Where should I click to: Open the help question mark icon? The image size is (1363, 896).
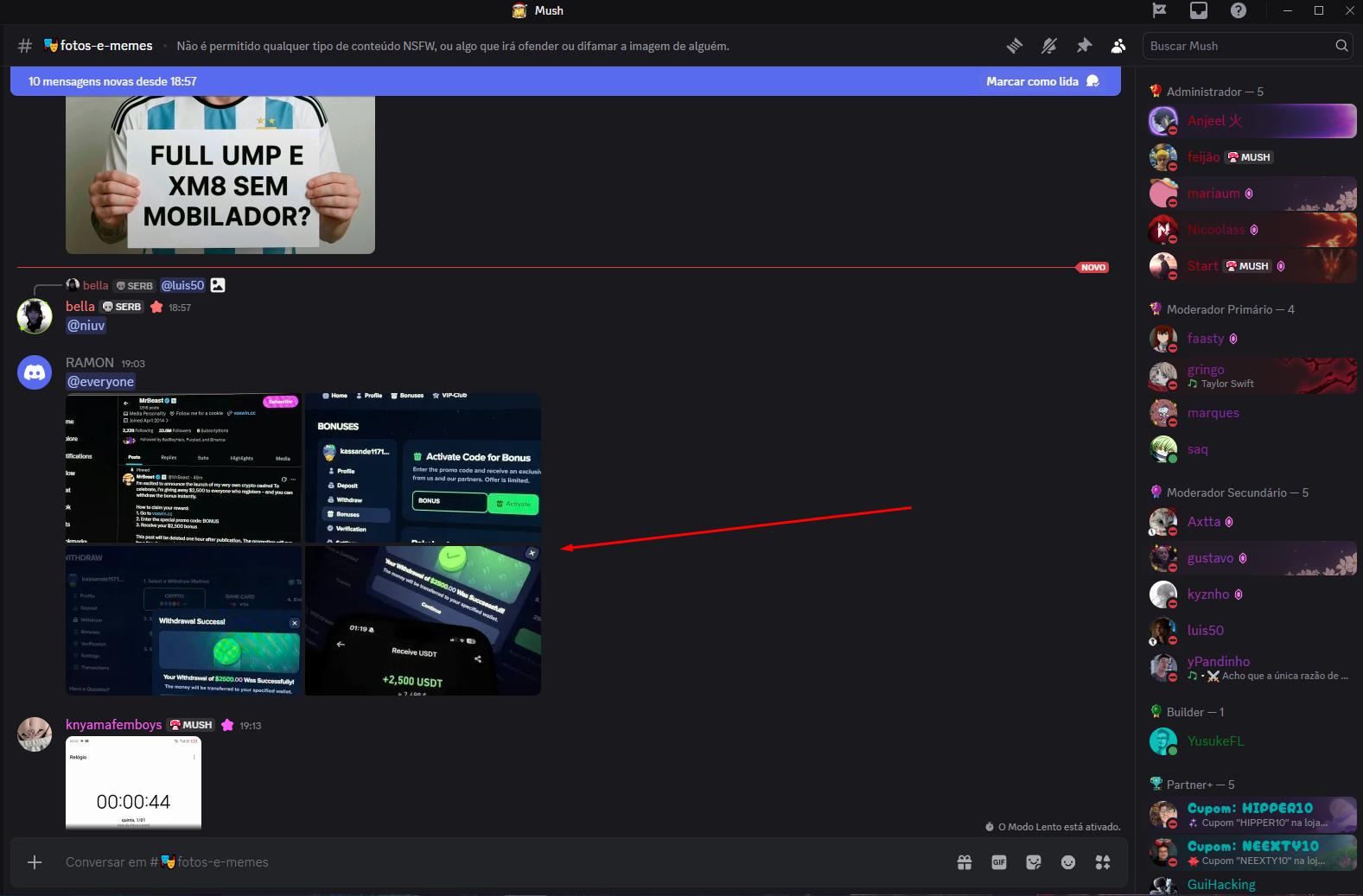click(x=1239, y=10)
